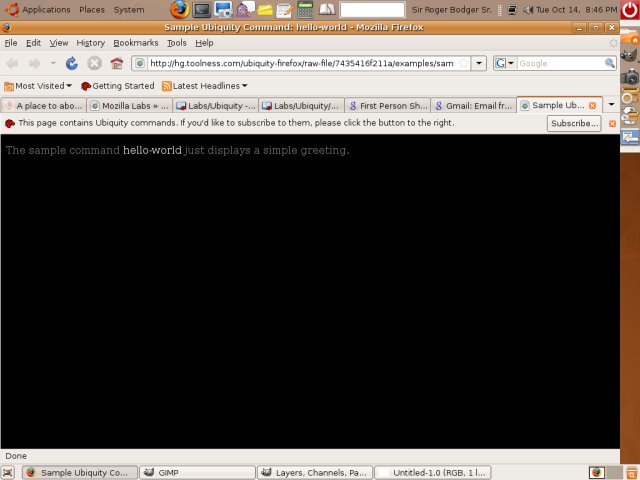Reload the current page
Screen dimensions: 640x480
click(x=72, y=63)
